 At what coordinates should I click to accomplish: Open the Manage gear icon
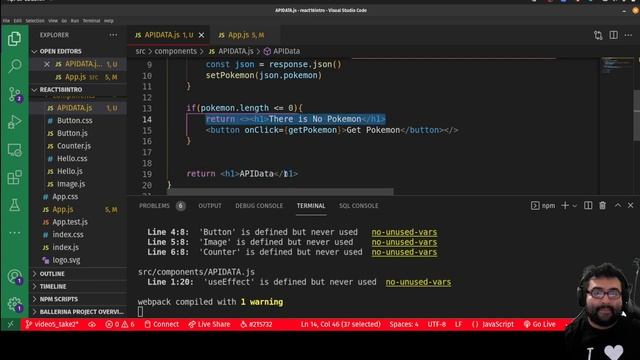pyautogui.click(x=15, y=304)
